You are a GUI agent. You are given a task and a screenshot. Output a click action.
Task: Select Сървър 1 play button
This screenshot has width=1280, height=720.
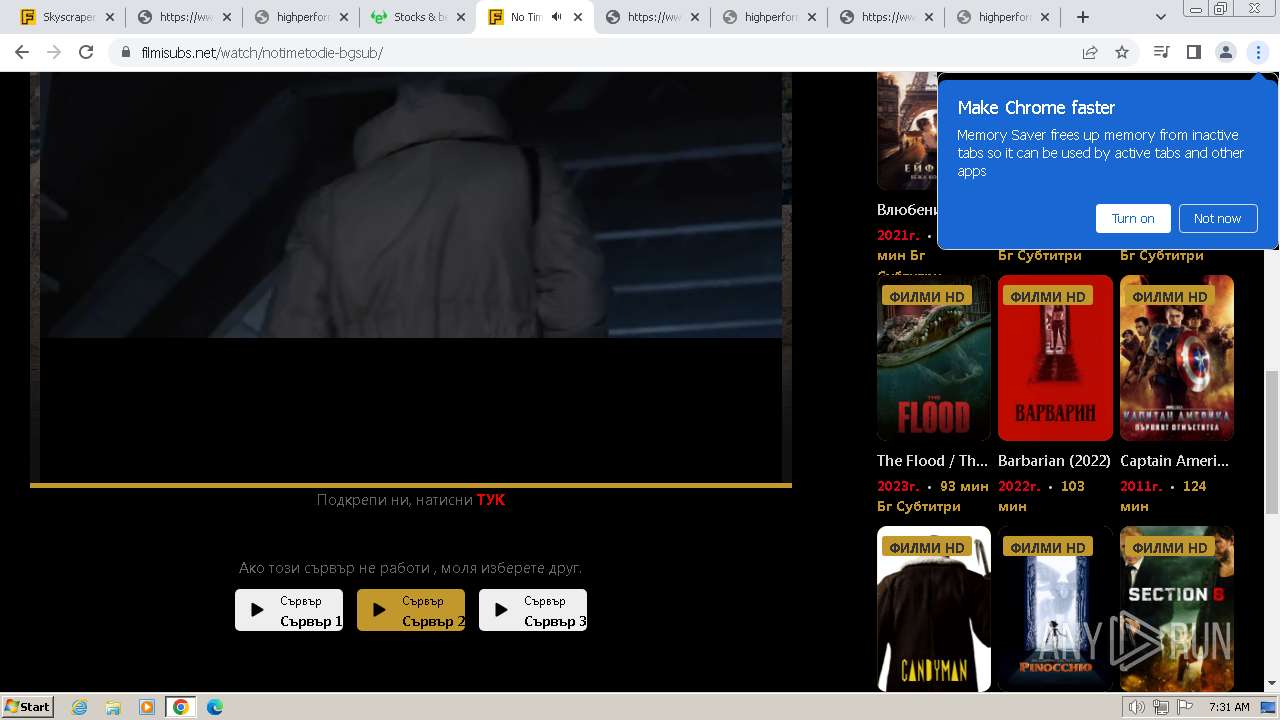pos(289,610)
